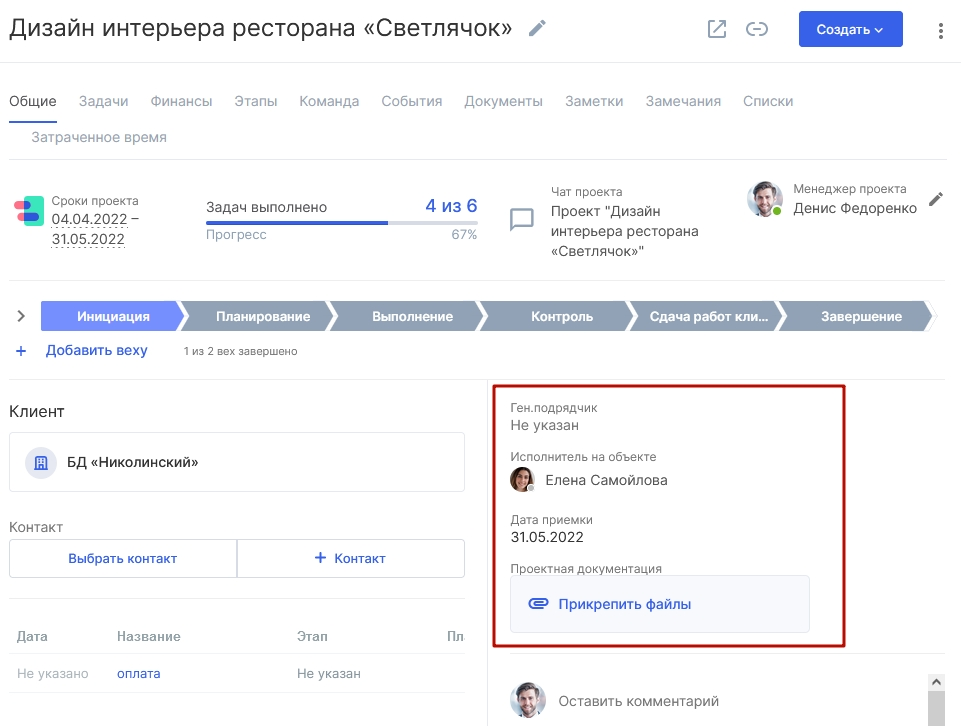Click the 67% progress value
The width and height of the screenshot is (961, 726).
[x=464, y=235]
